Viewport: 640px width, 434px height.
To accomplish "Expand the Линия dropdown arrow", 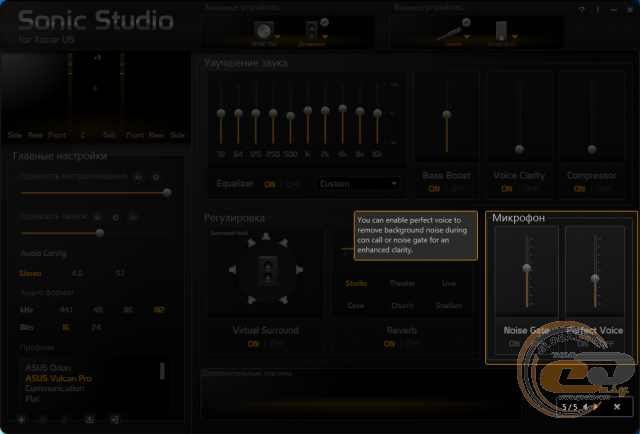I will pyautogui.click(x=467, y=37).
